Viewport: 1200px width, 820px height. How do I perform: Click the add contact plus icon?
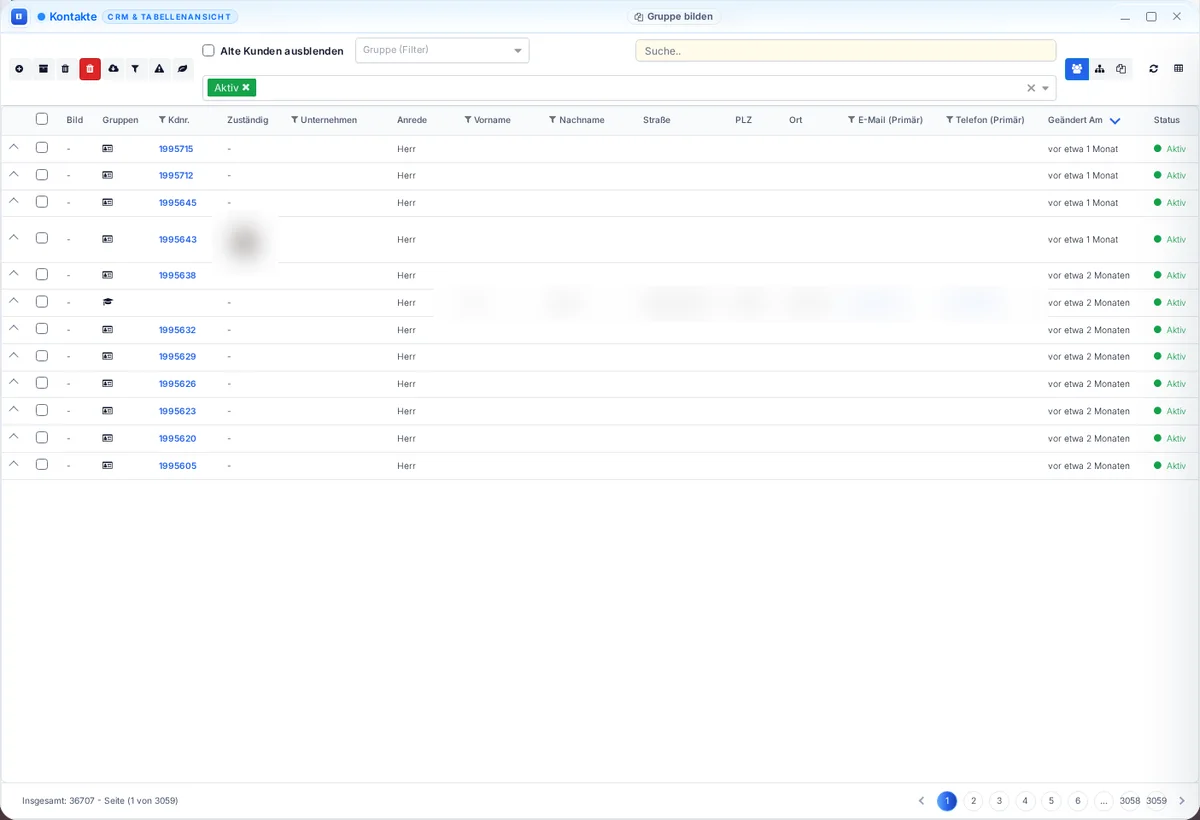(x=19, y=69)
